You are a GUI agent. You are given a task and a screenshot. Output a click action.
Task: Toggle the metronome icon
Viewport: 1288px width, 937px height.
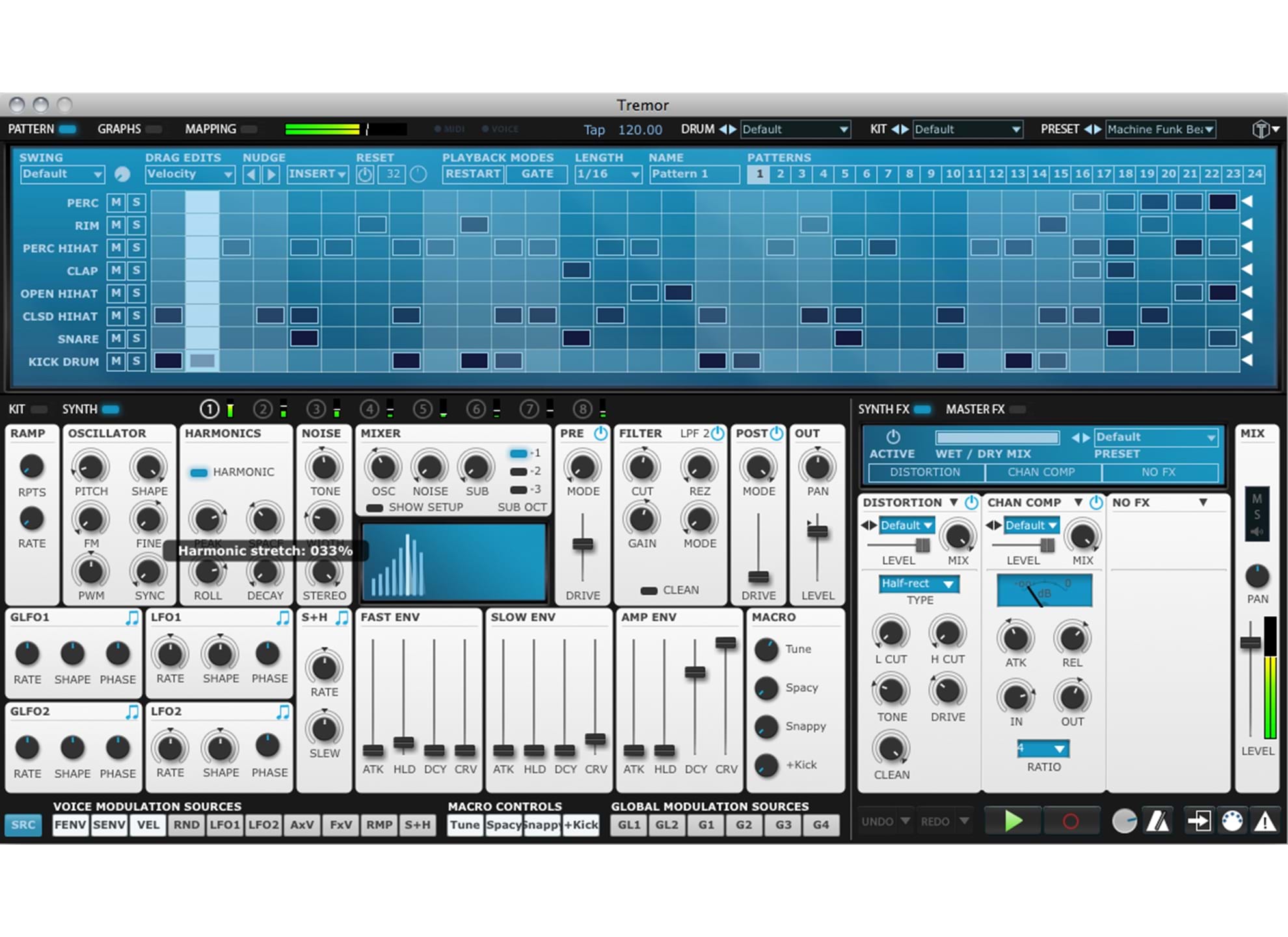pyautogui.click(x=1158, y=821)
